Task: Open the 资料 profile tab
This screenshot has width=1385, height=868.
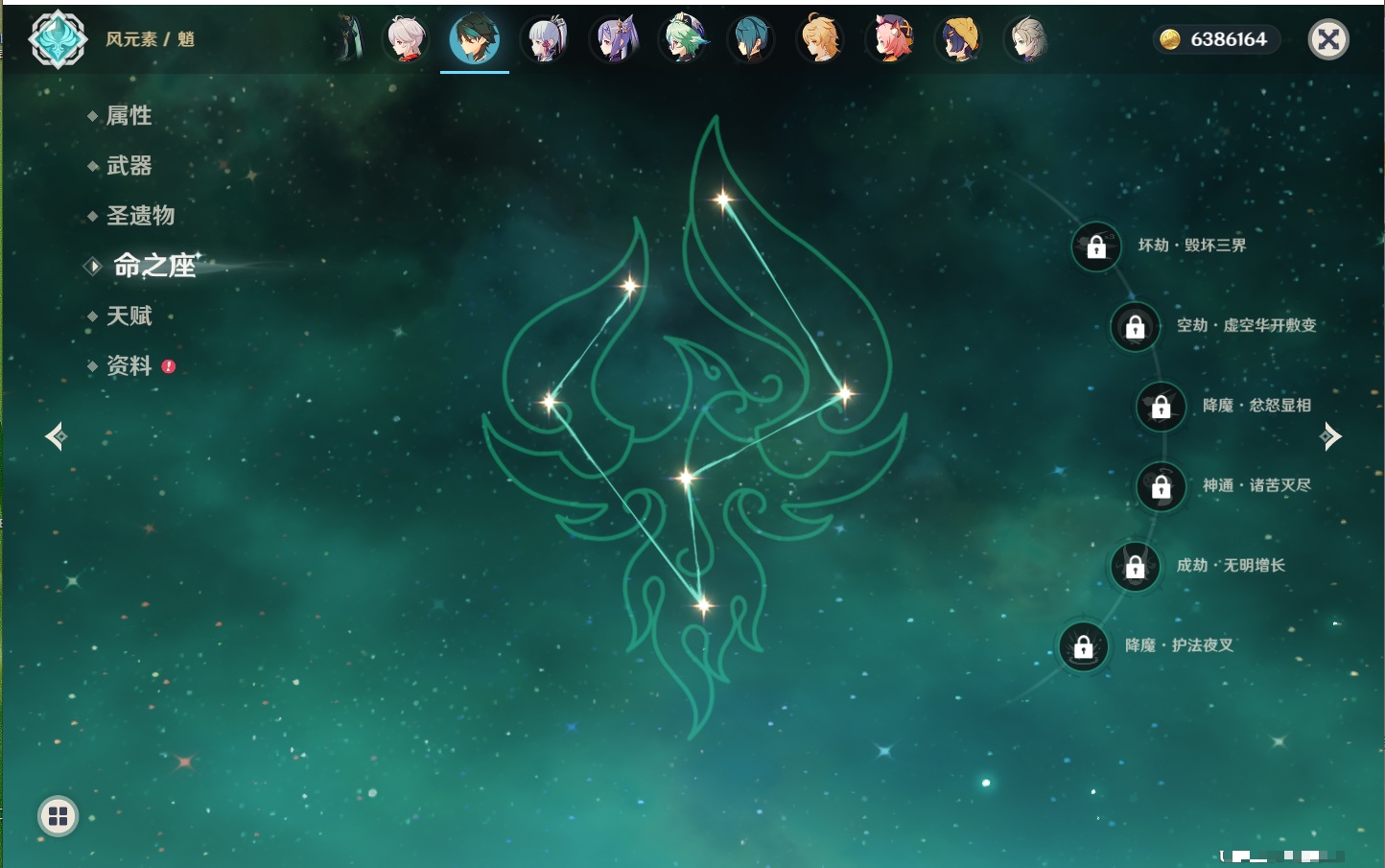Action: (x=129, y=365)
